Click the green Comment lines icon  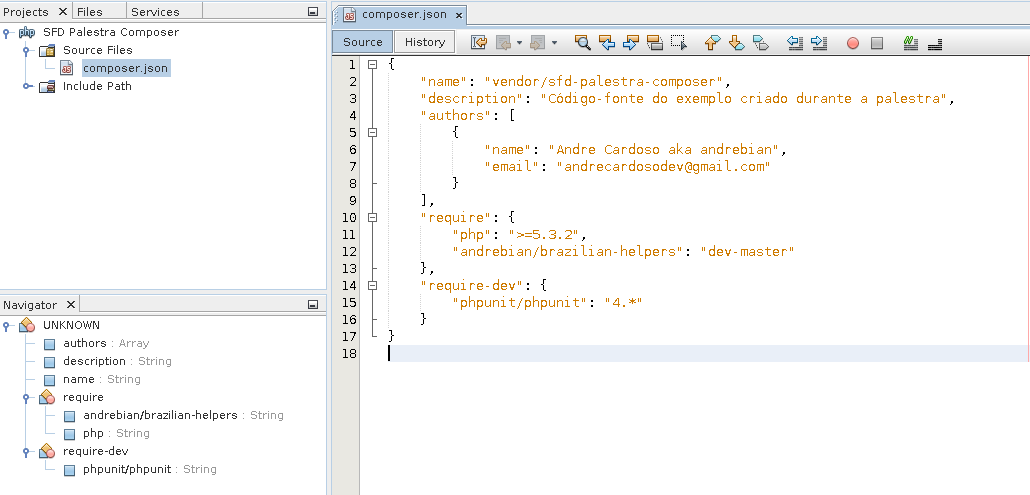(910, 43)
